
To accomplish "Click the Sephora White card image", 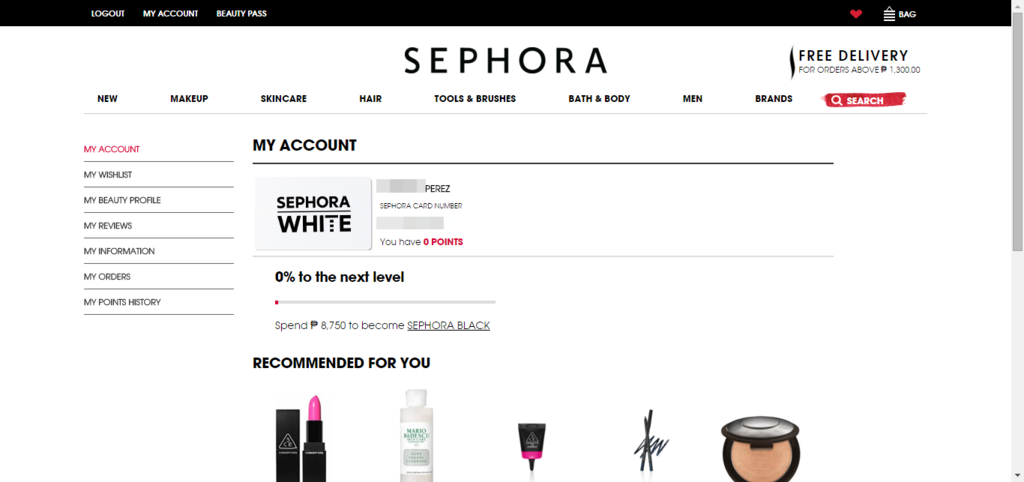I will click(x=313, y=214).
